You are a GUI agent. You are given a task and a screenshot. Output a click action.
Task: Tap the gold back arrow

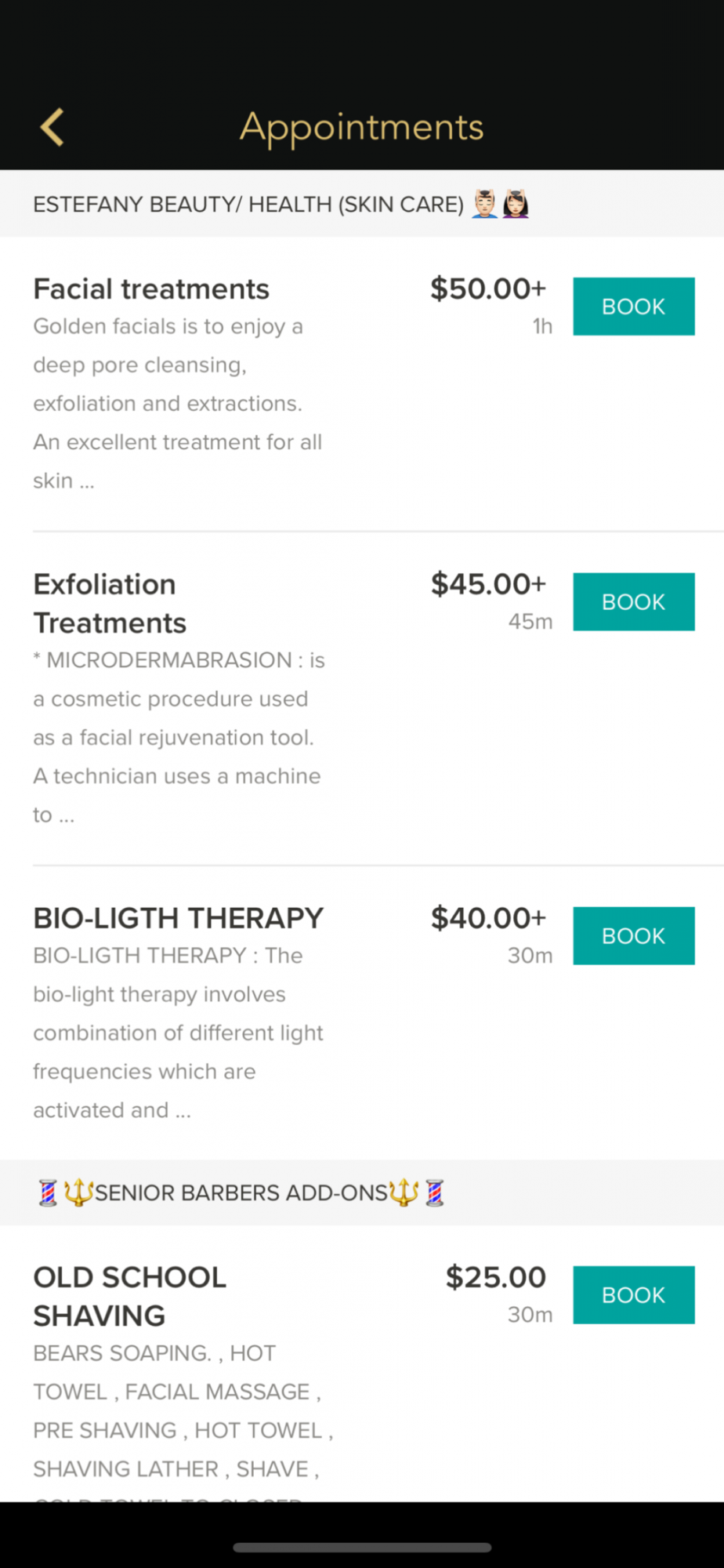click(x=52, y=127)
